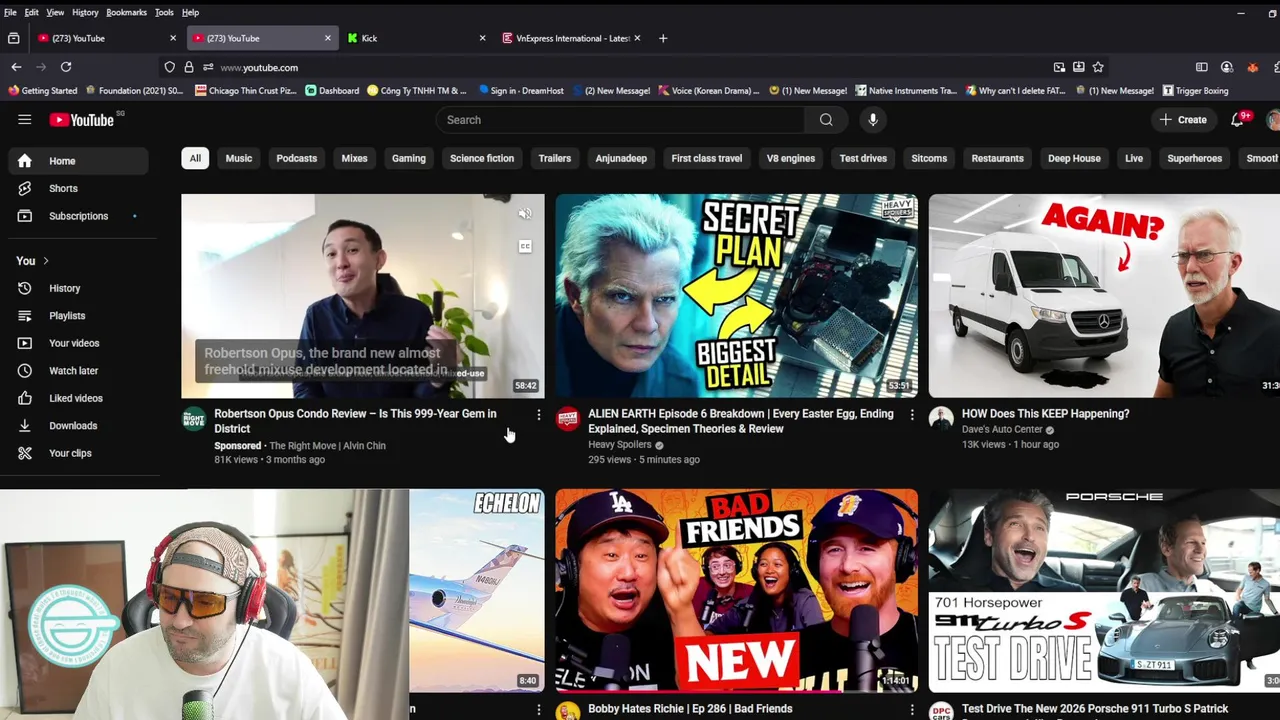
Task: Click the YouTube logo
Action: pos(82,120)
